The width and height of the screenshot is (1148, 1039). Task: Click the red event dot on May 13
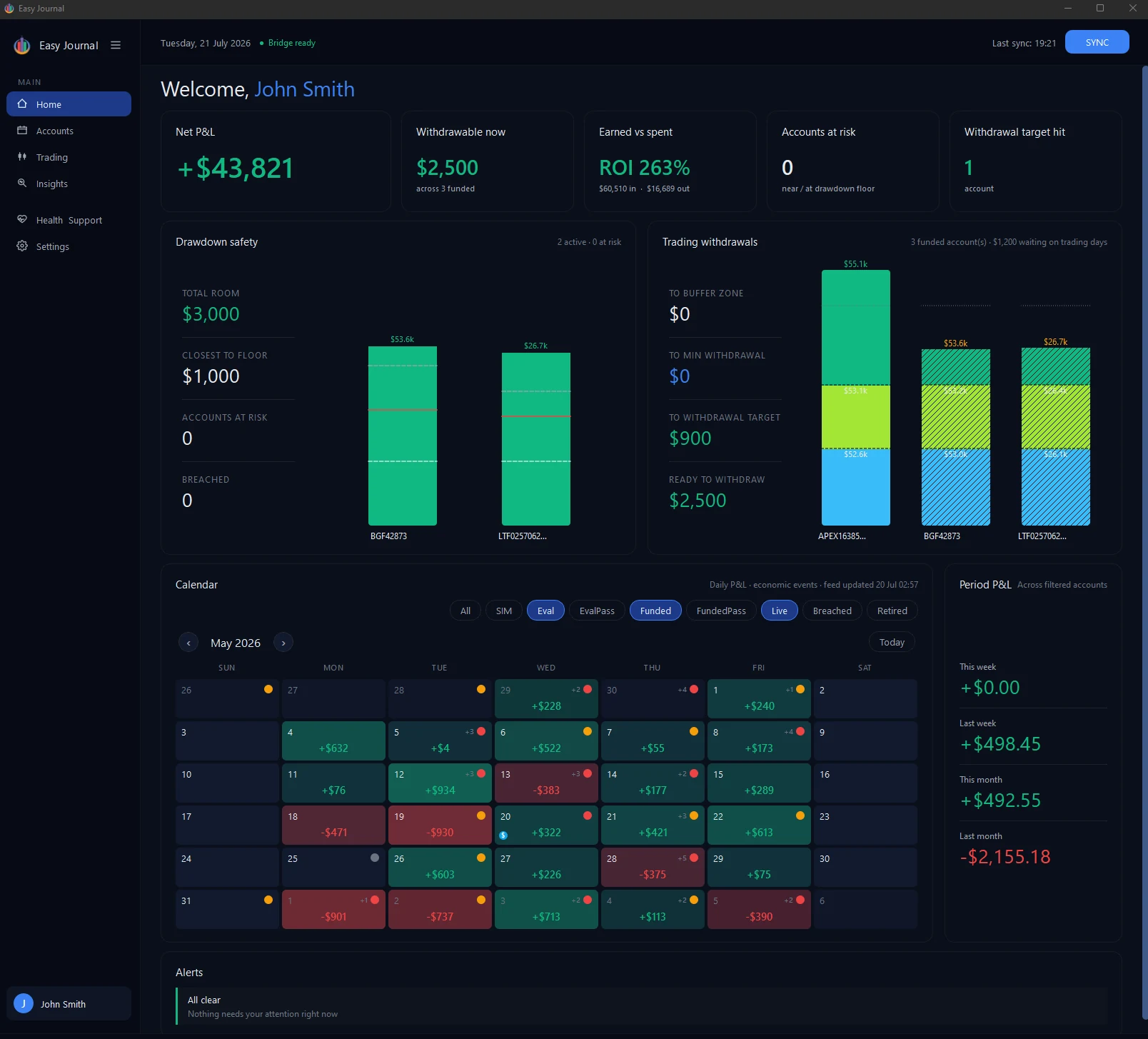(588, 773)
